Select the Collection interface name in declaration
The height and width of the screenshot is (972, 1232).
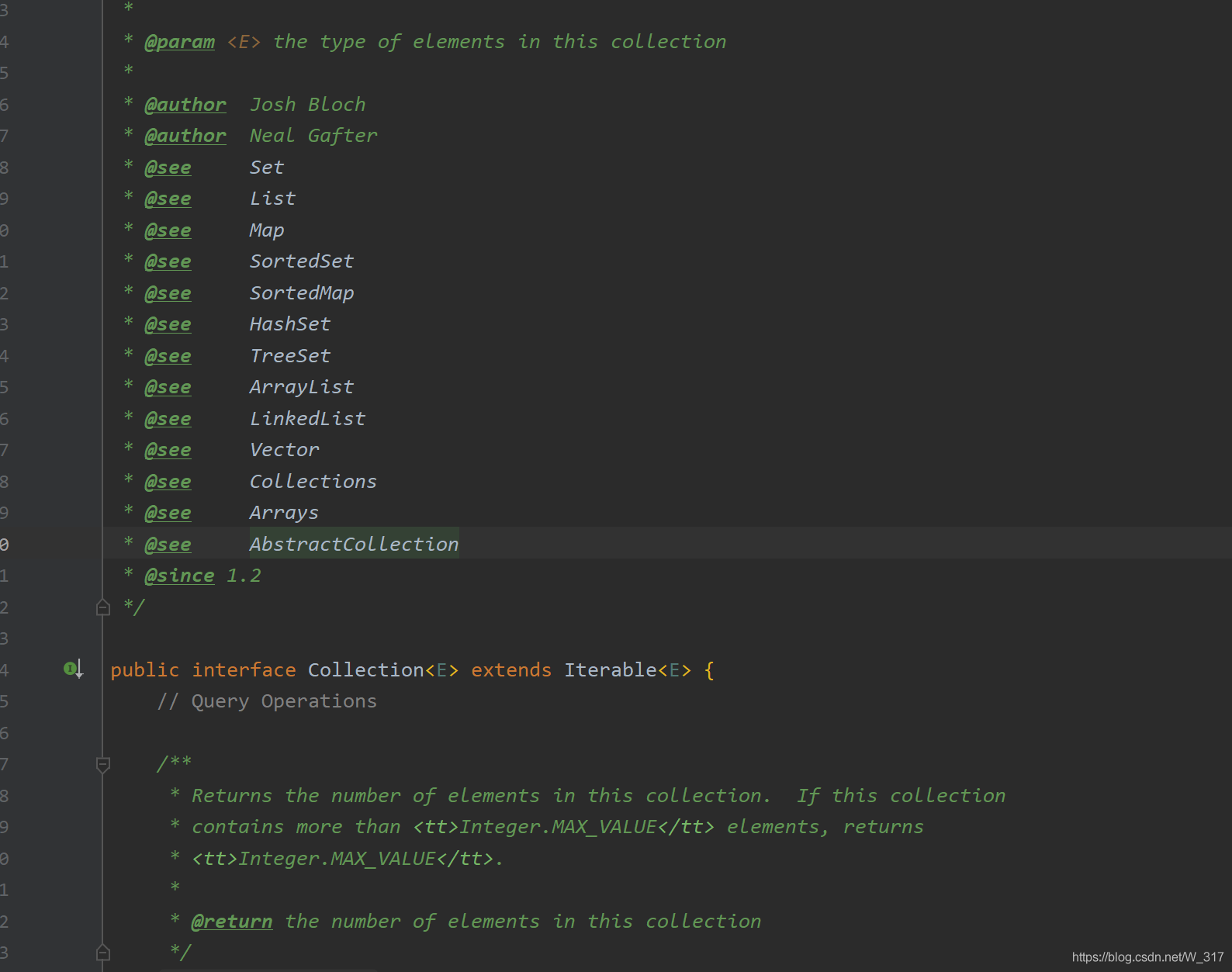(366, 670)
